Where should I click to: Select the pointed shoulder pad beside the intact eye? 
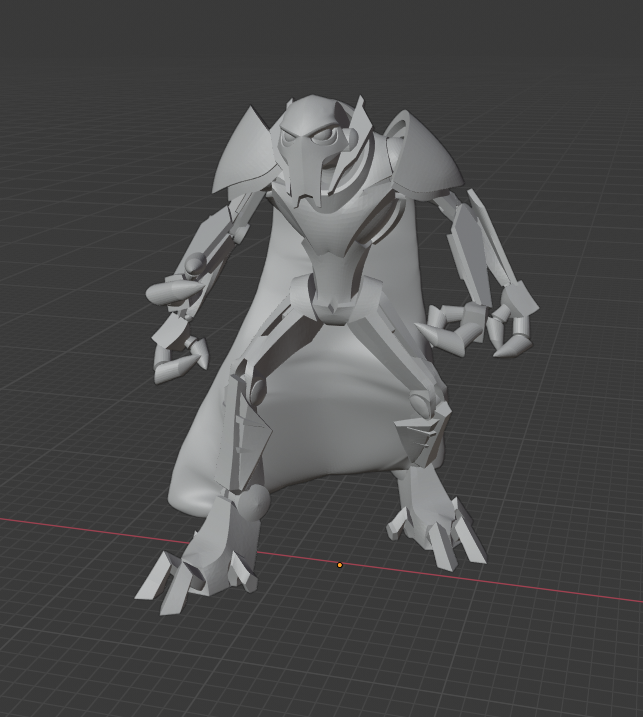245,151
